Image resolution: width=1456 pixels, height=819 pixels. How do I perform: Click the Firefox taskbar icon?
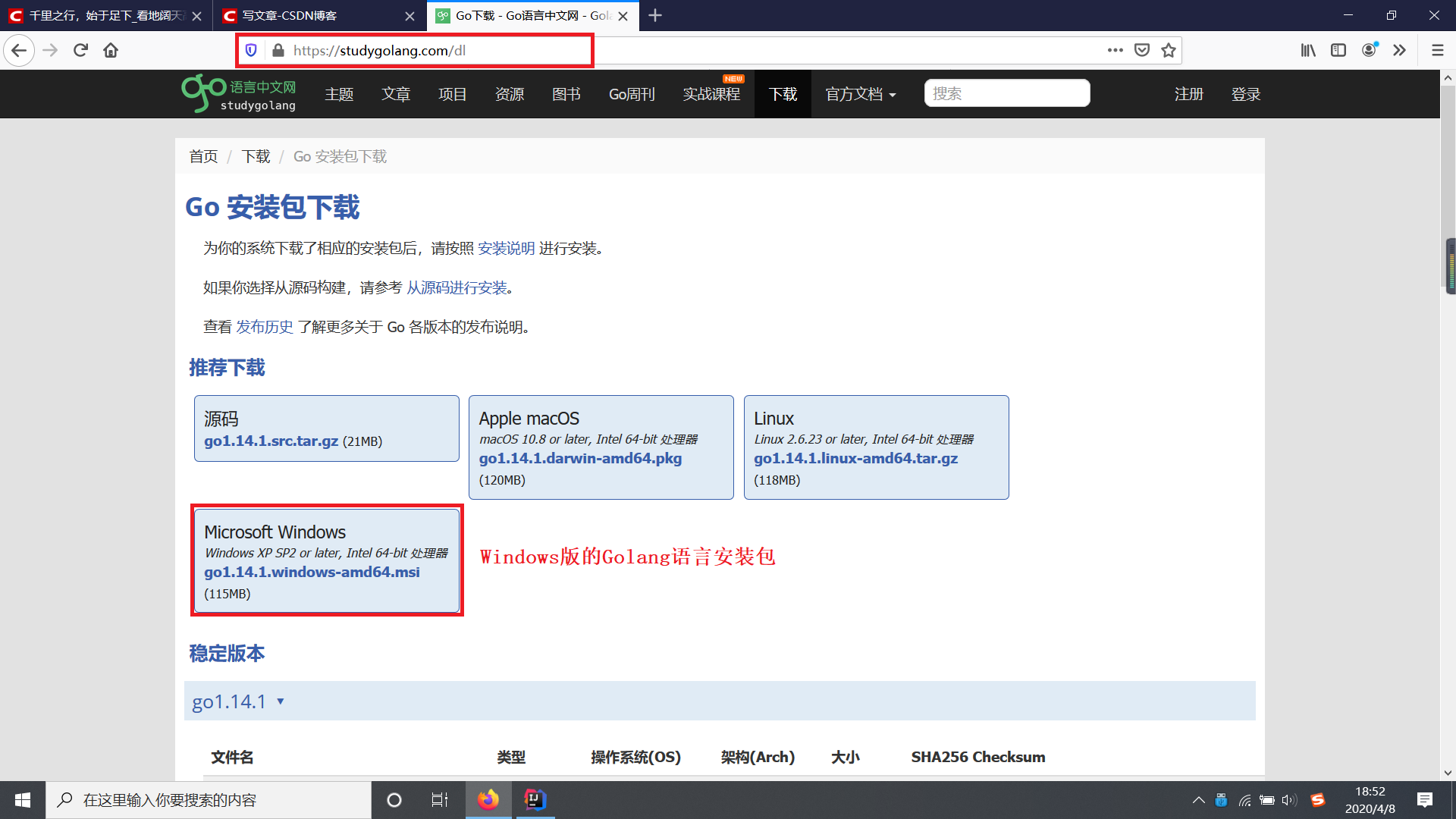488,800
